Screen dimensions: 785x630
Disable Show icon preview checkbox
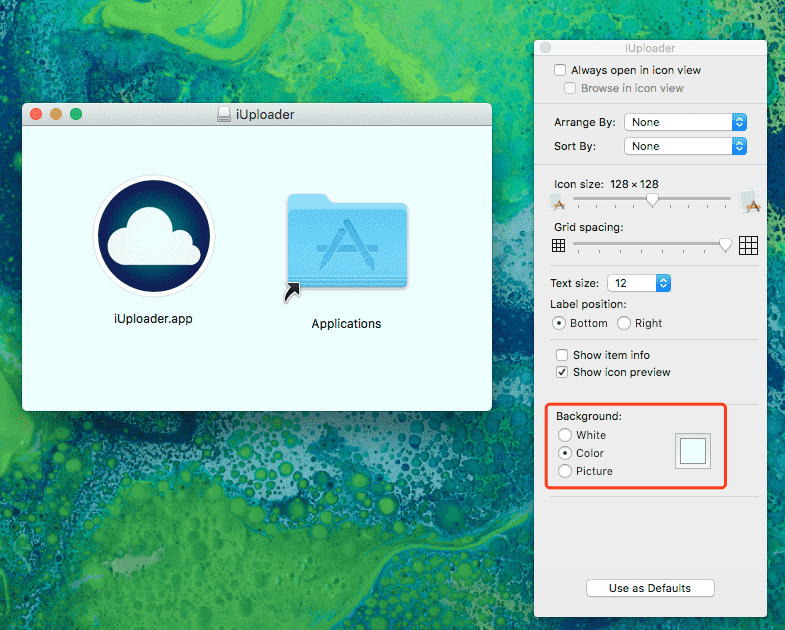562,372
